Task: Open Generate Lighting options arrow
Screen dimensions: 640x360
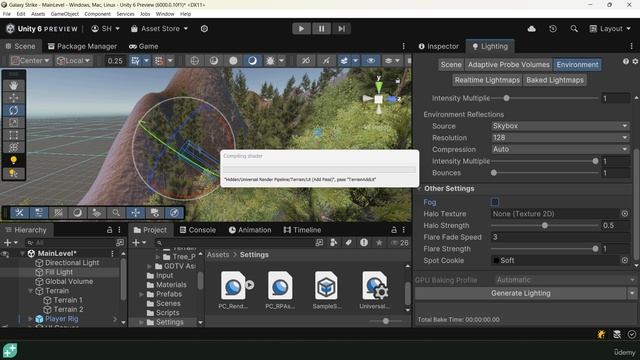Action: pyautogui.click(x=632, y=293)
